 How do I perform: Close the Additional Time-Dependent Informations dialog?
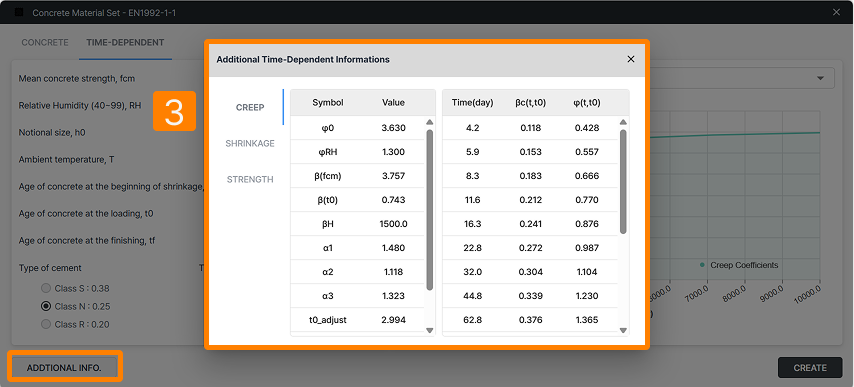point(631,59)
